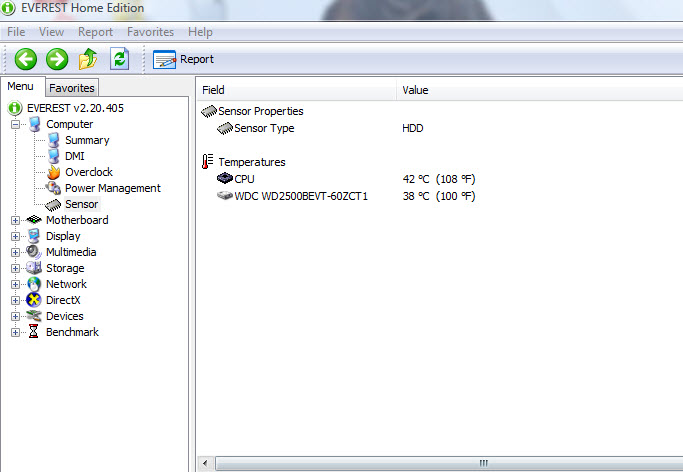This screenshot has height=472, width=683.
Task: Open the Favorites menu in menu bar
Action: 151,32
